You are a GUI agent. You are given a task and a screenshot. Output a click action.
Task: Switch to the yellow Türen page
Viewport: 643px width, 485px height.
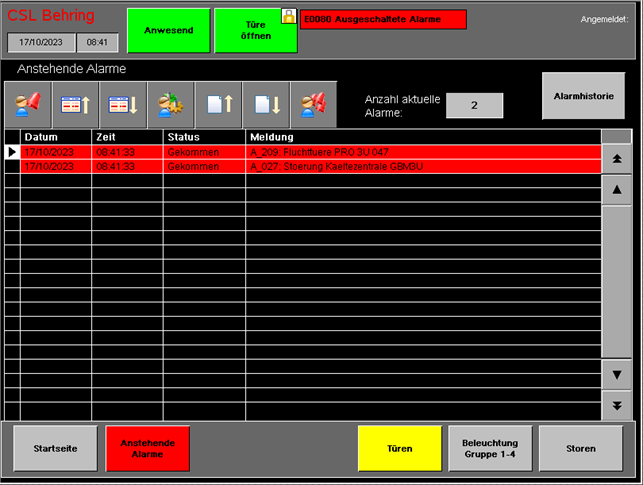click(x=399, y=448)
